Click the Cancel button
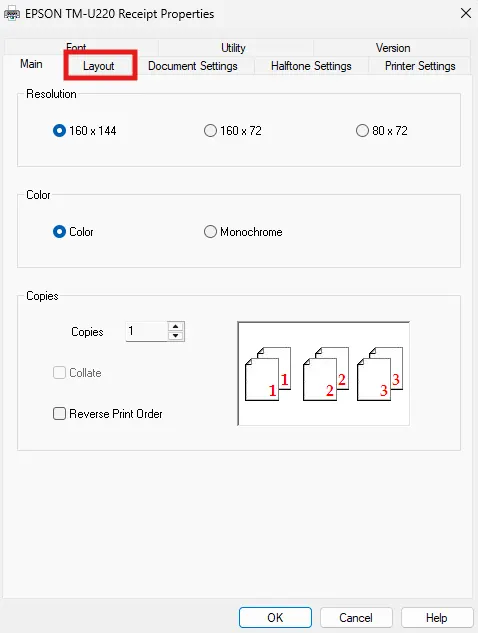The height and width of the screenshot is (633, 478). (356, 618)
